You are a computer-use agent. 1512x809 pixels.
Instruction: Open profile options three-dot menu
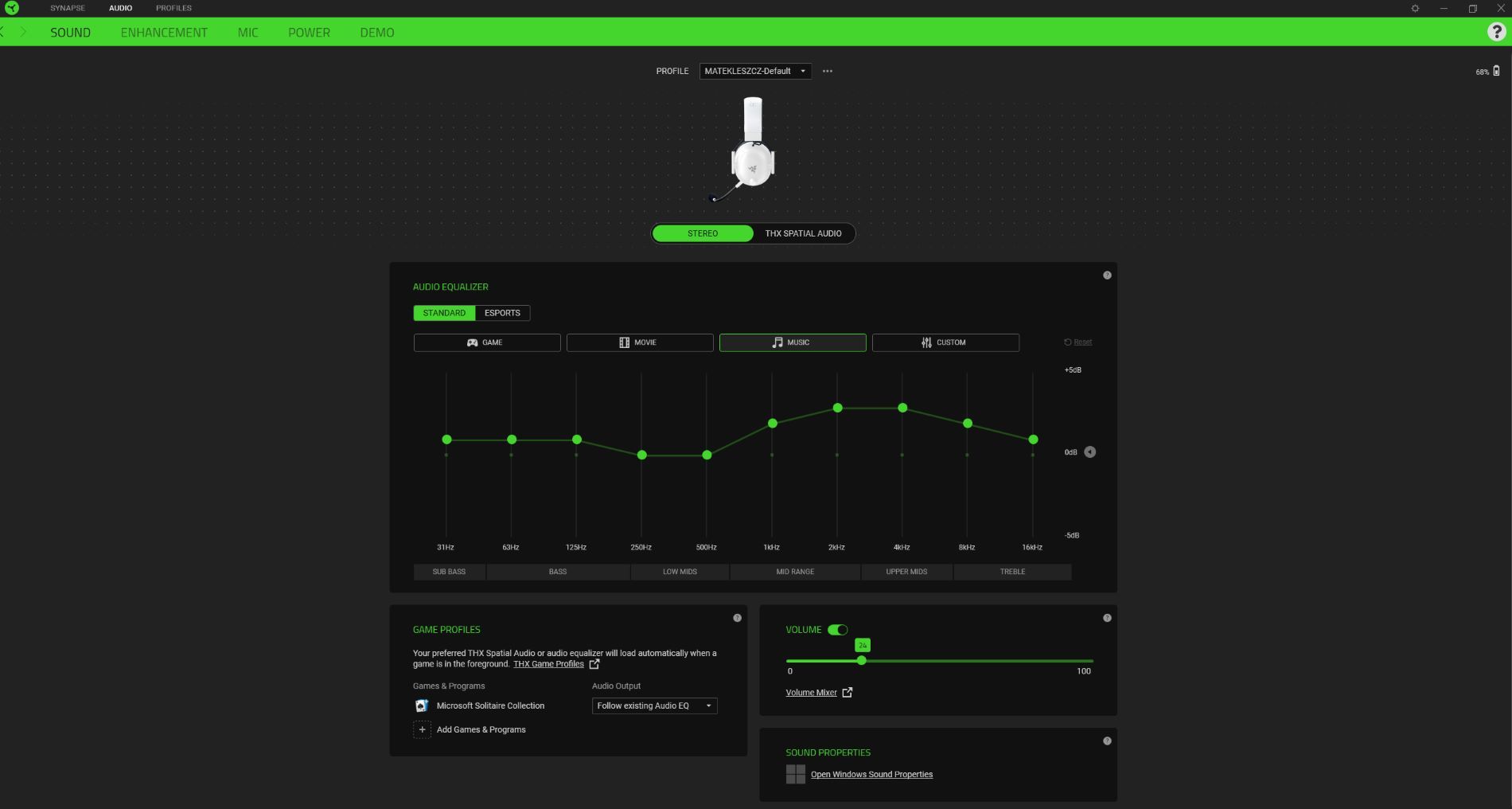click(828, 71)
